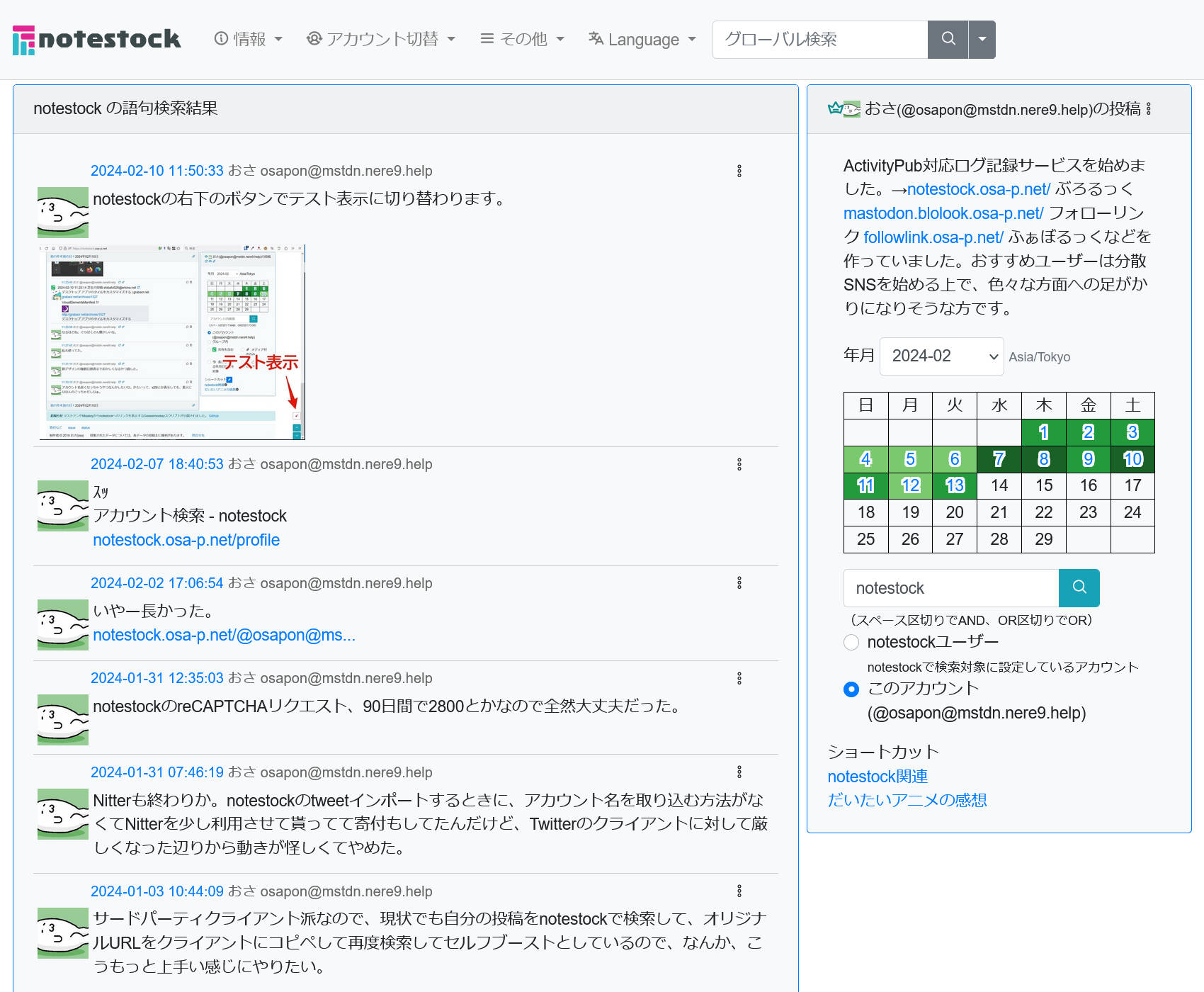Open timestamp link 2024-02-02 17:06:54
This screenshot has width=1204, height=992.
coord(157,583)
